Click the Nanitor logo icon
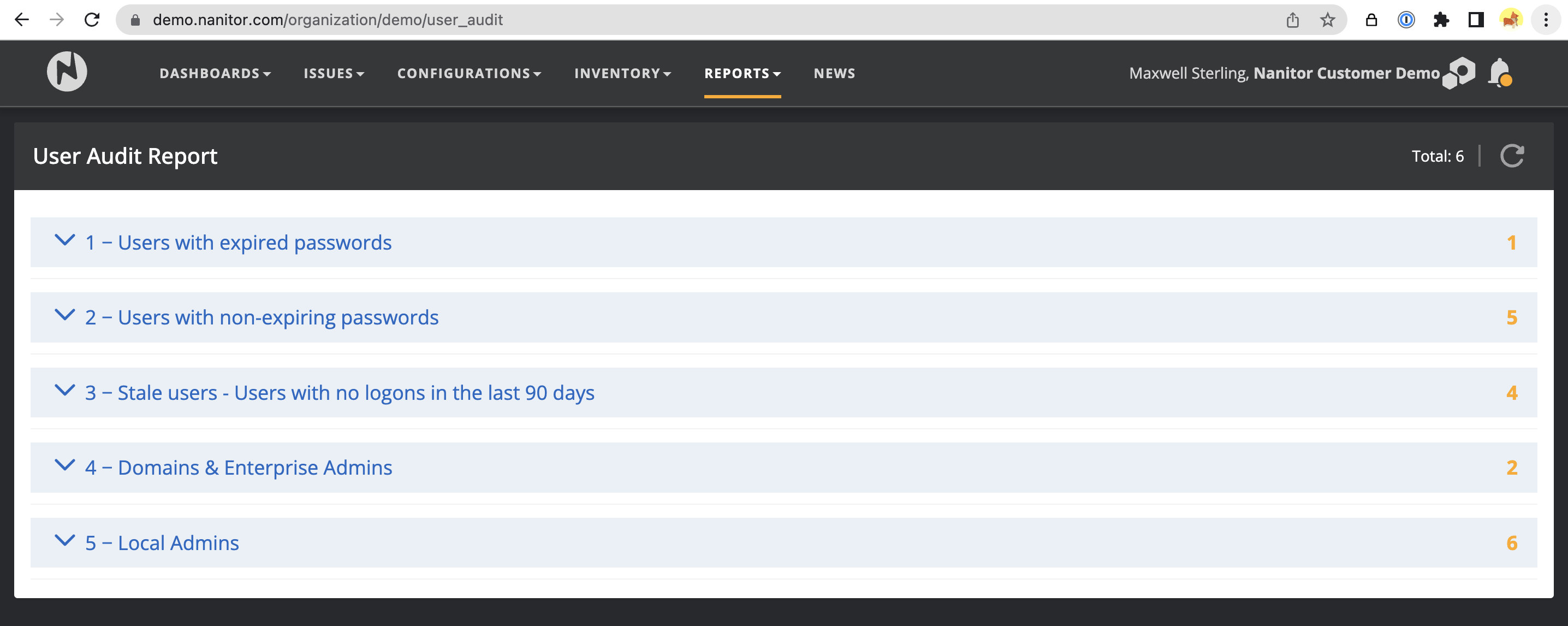The height and width of the screenshot is (626, 1568). click(67, 72)
